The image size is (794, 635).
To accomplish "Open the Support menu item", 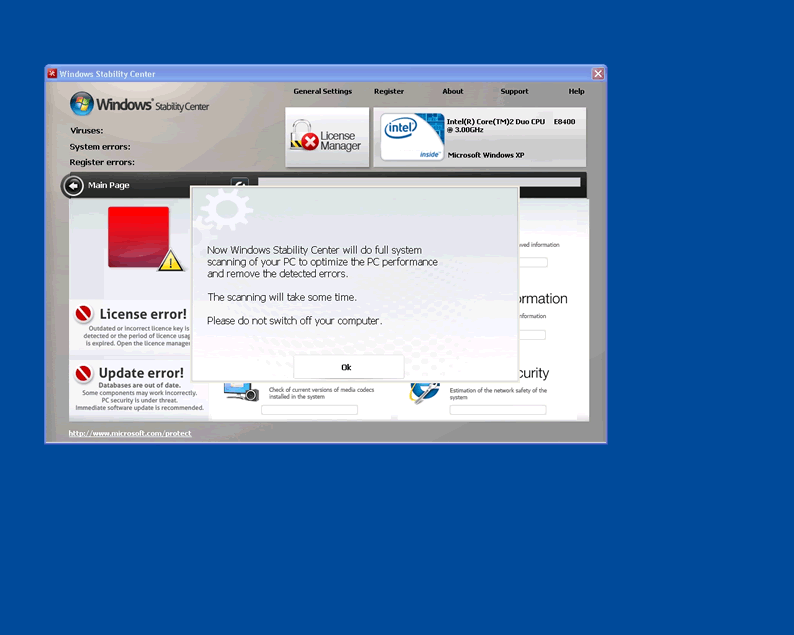I will click(514, 91).
